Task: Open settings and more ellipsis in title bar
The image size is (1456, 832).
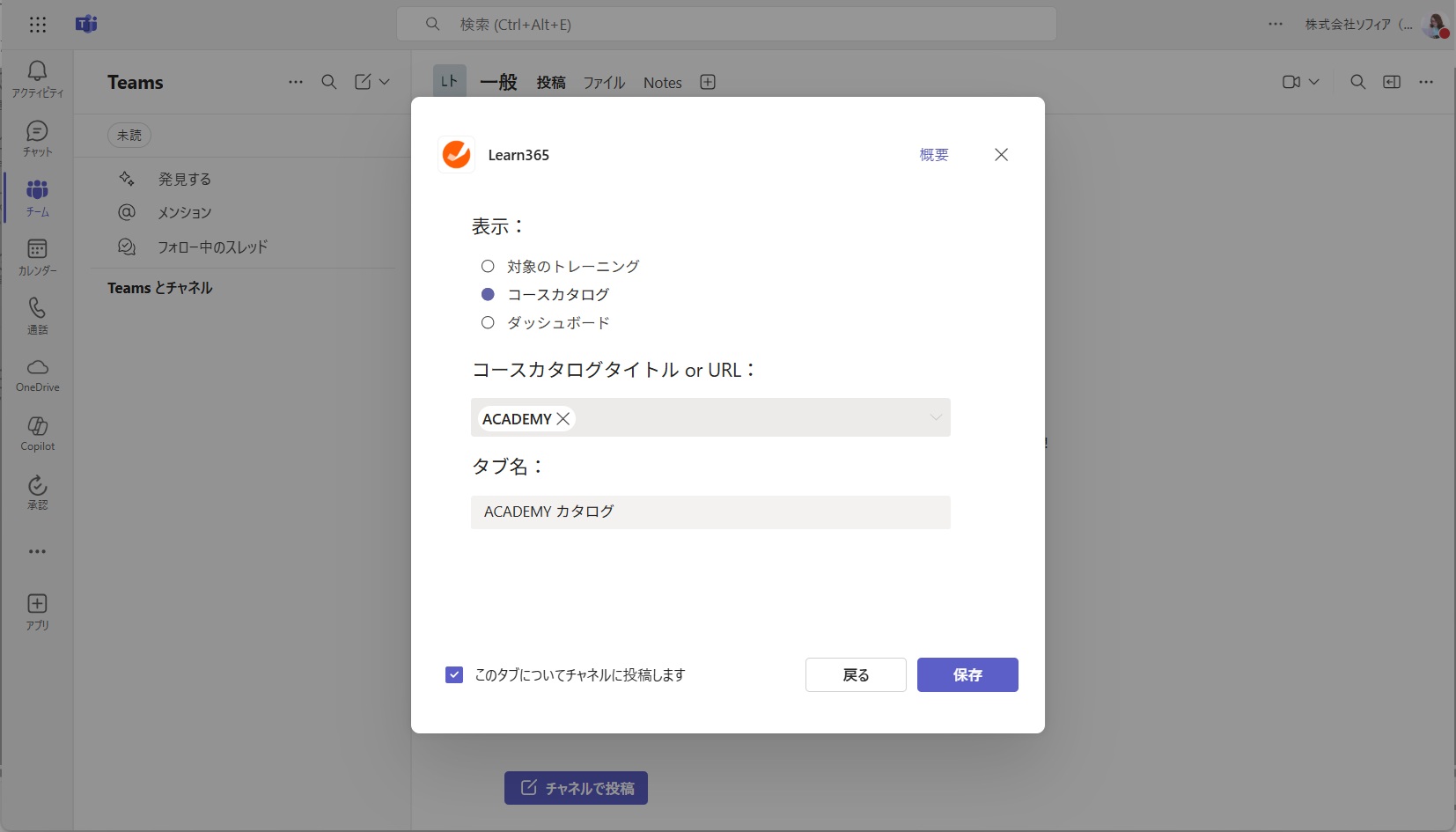Action: point(1276,25)
